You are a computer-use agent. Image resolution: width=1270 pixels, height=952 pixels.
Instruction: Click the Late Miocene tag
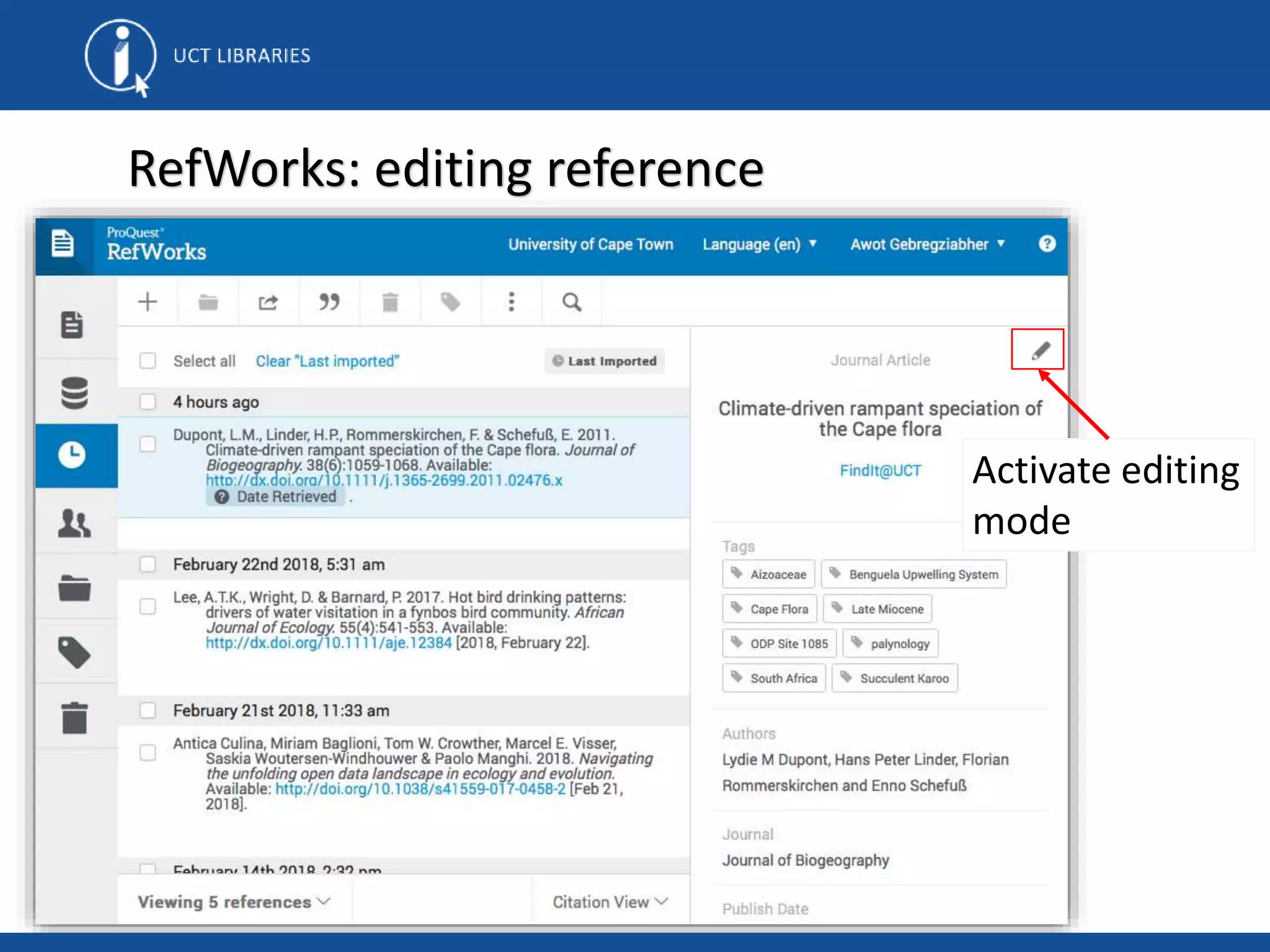pyautogui.click(x=877, y=609)
